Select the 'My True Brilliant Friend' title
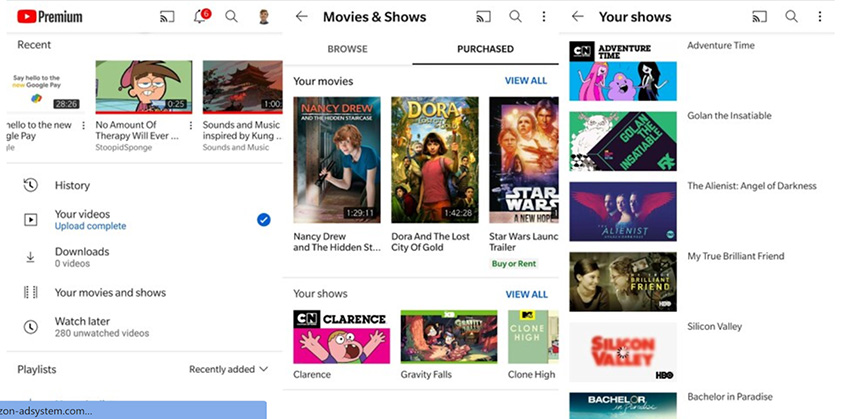855x419 pixels. (x=736, y=256)
